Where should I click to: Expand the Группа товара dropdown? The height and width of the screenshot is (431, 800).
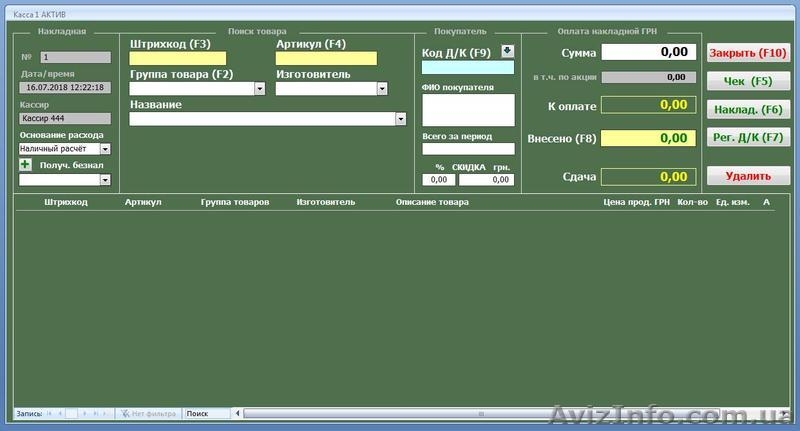point(260,89)
